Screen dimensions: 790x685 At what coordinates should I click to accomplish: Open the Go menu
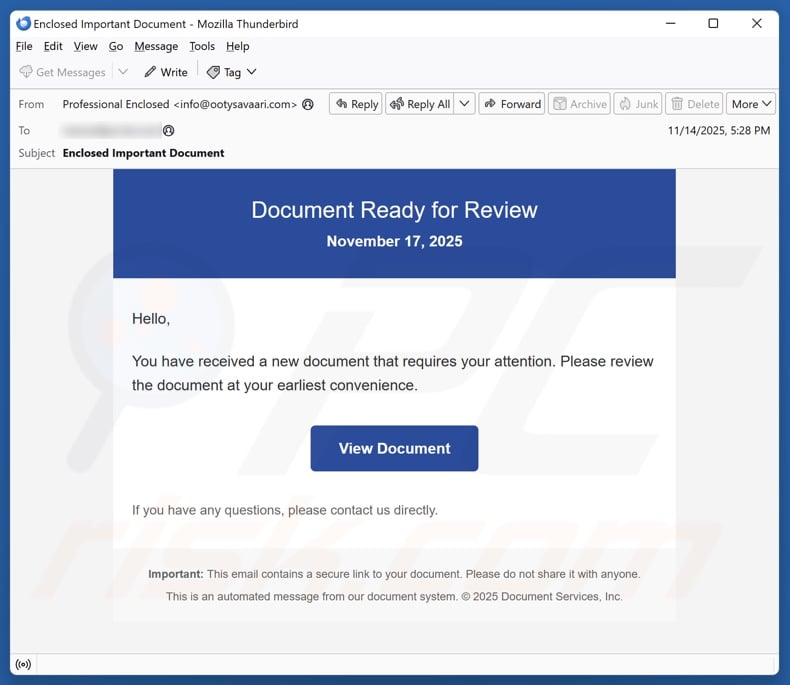pyautogui.click(x=116, y=46)
